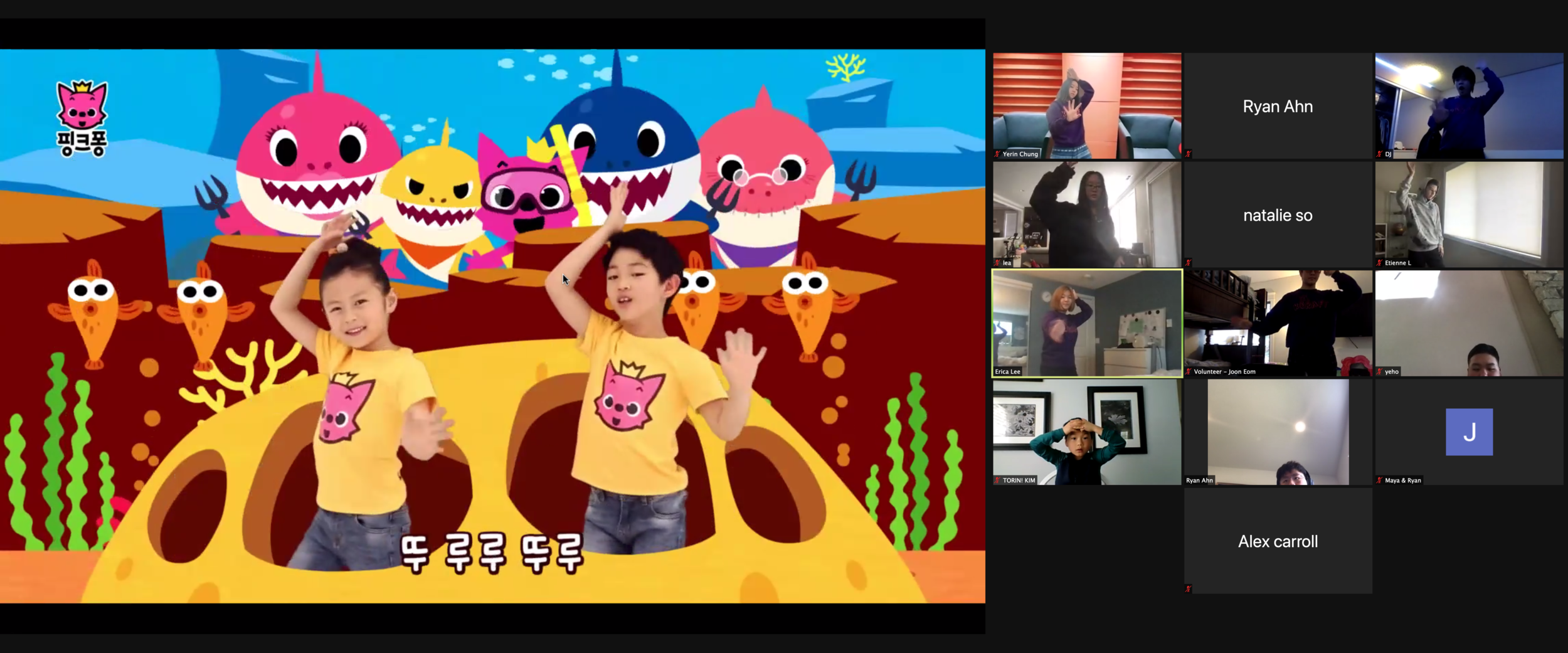Click the Korean subtitle '뚜 루루 뚜루' in shared video
Image resolution: width=1568 pixels, height=653 pixels.
(492, 553)
